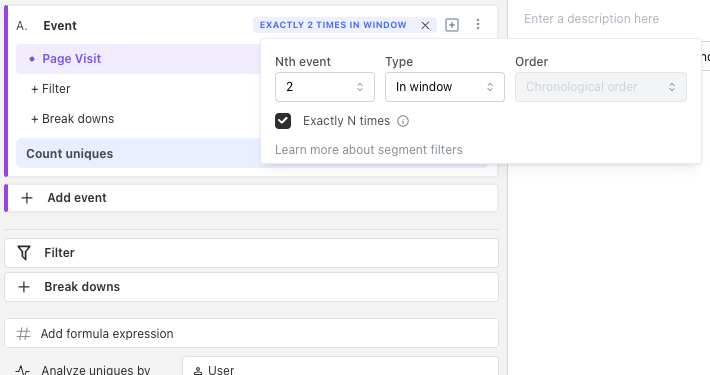The image size is (710, 375).
Task: Click Add formula expression field
Action: coord(251,334)
